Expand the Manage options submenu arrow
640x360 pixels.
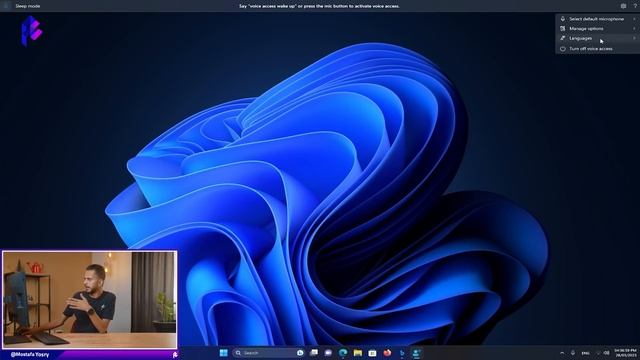[634, 29]
